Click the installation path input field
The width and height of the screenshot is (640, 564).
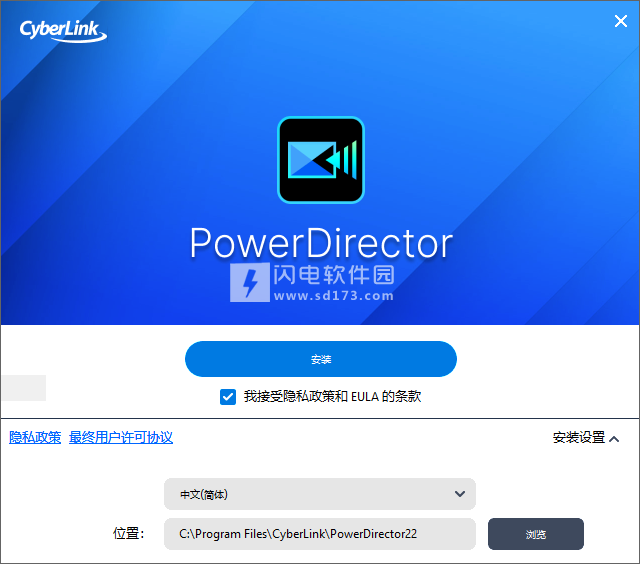[x=320, y=534]
